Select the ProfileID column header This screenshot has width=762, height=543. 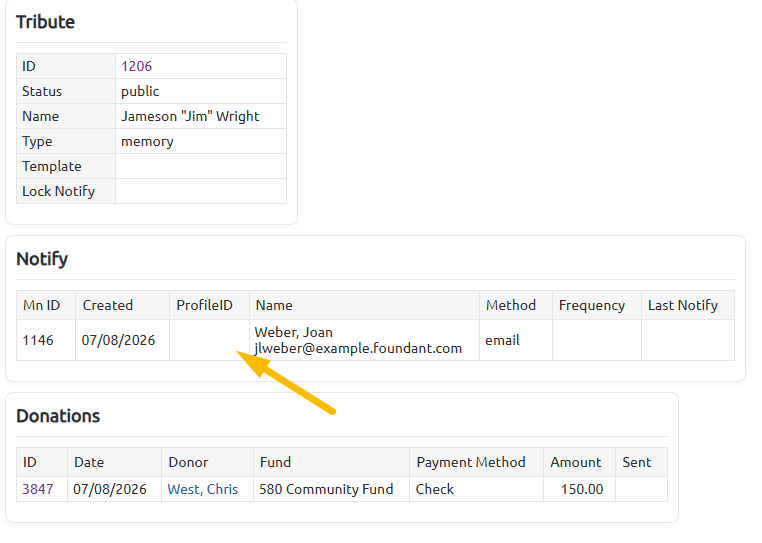point(209,305)
